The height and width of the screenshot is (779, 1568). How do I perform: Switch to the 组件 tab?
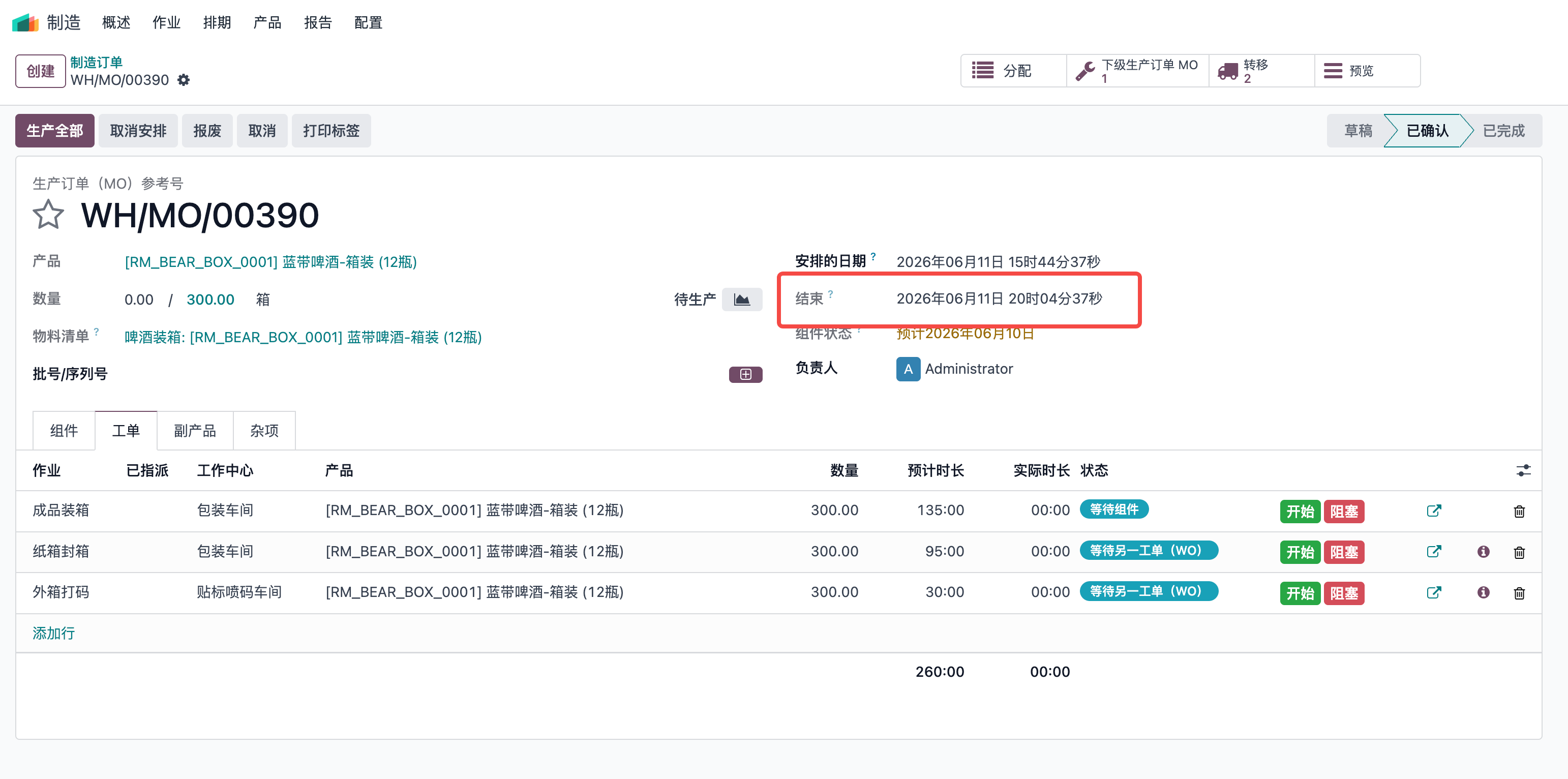pyautogui.click(x=64, y=431)
